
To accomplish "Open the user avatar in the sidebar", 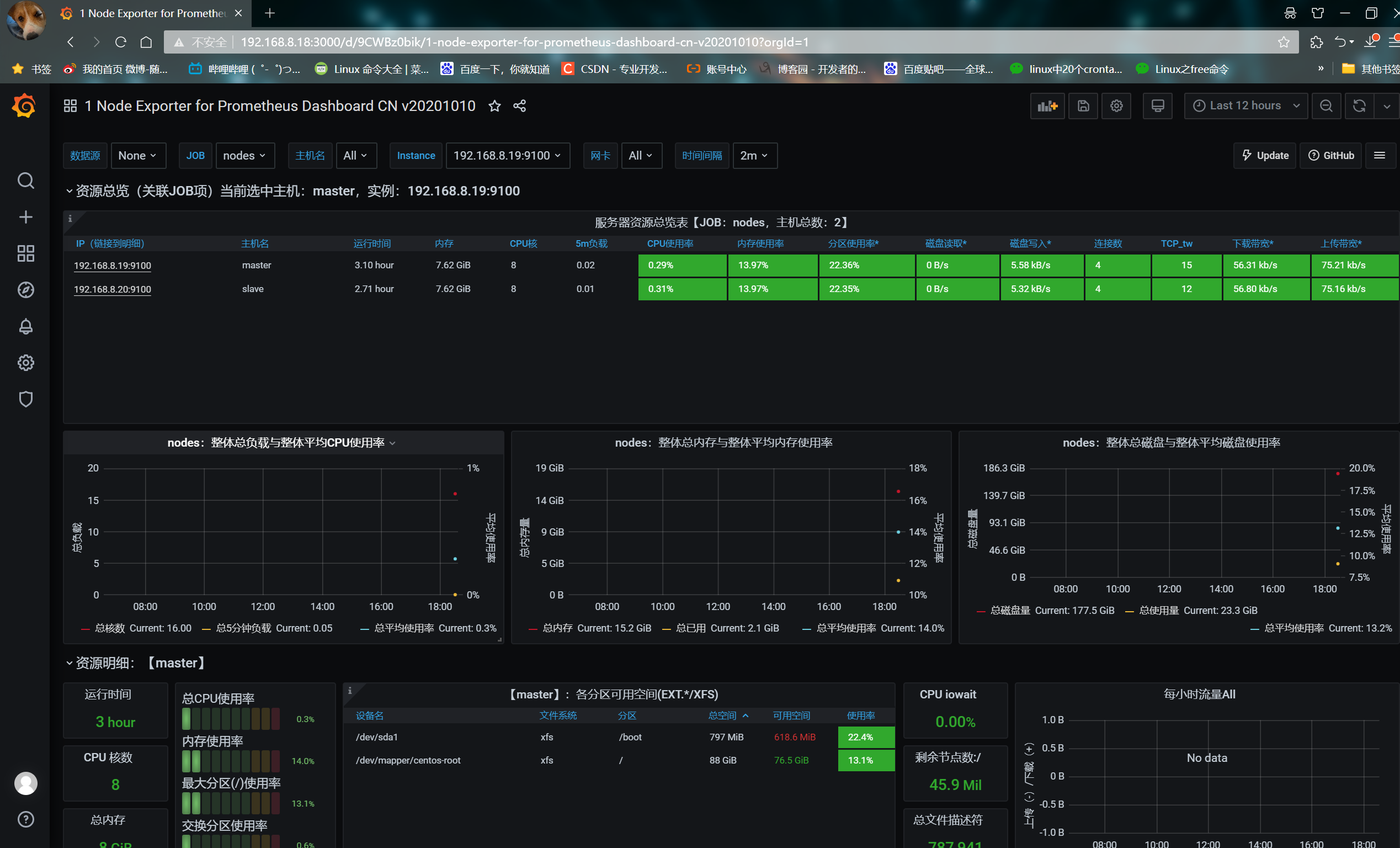I will (25, 783).
